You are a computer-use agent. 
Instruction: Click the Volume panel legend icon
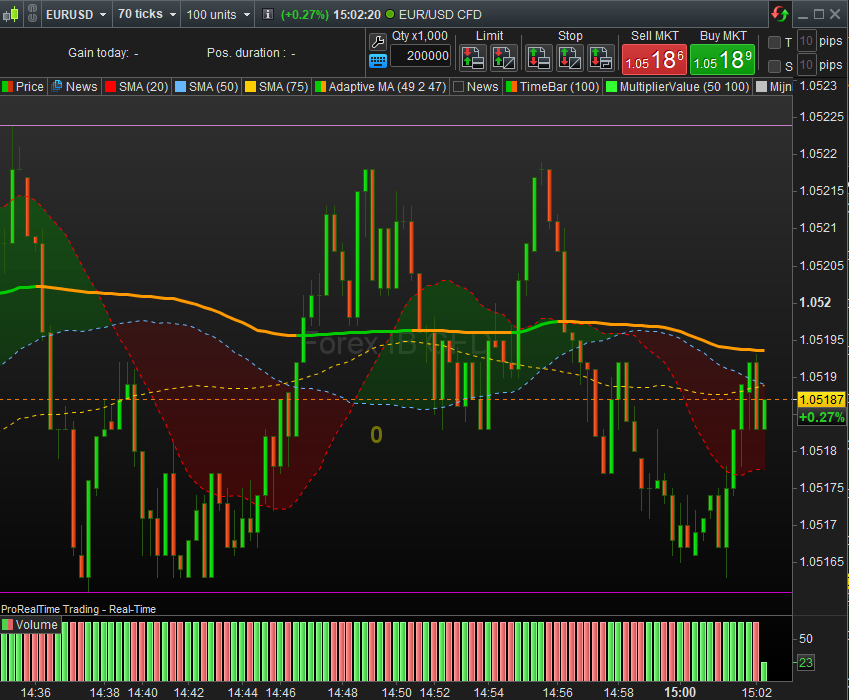[8, 625]
